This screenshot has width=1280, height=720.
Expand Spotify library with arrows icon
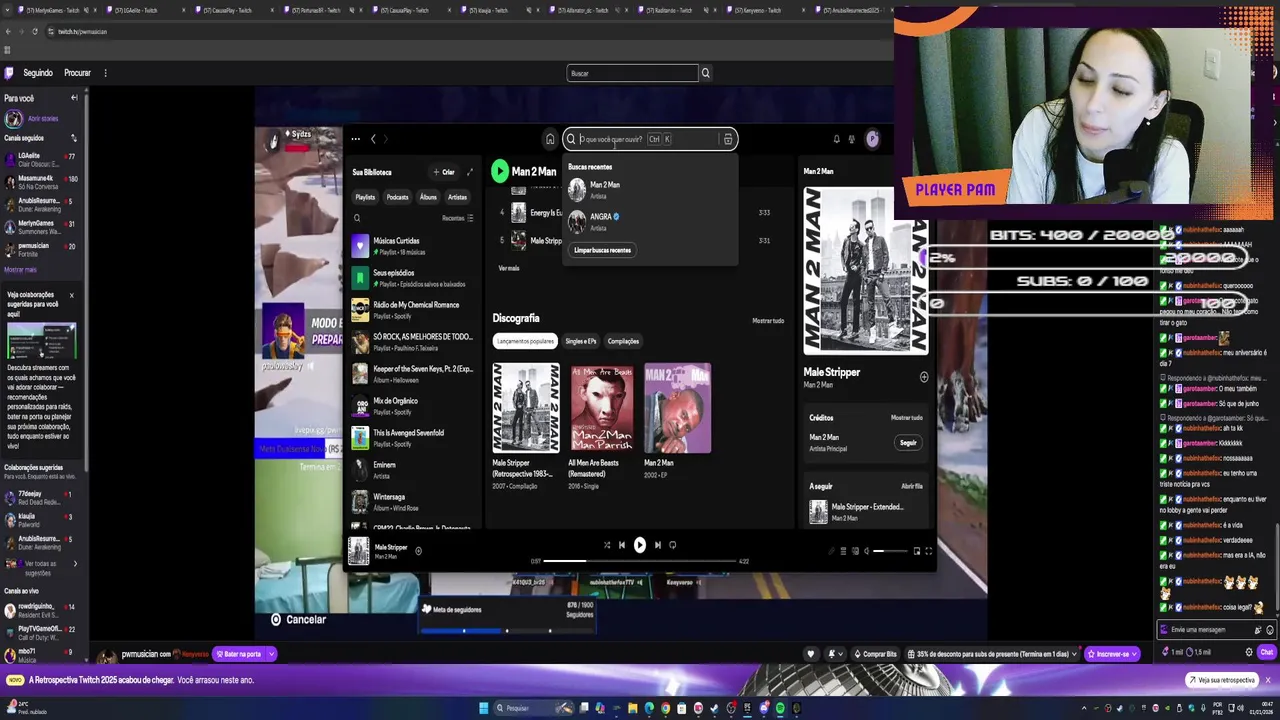(x=470, y=172)
